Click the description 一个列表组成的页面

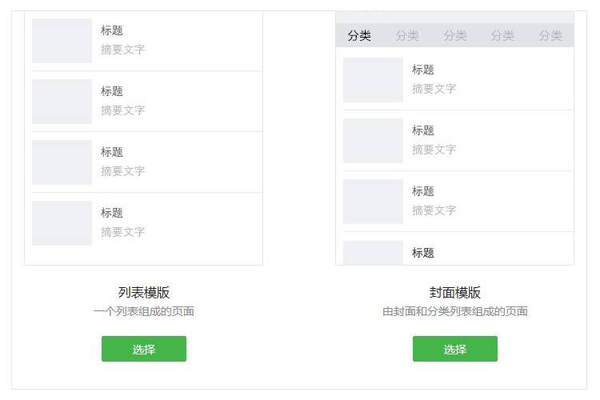pos(143,312)
